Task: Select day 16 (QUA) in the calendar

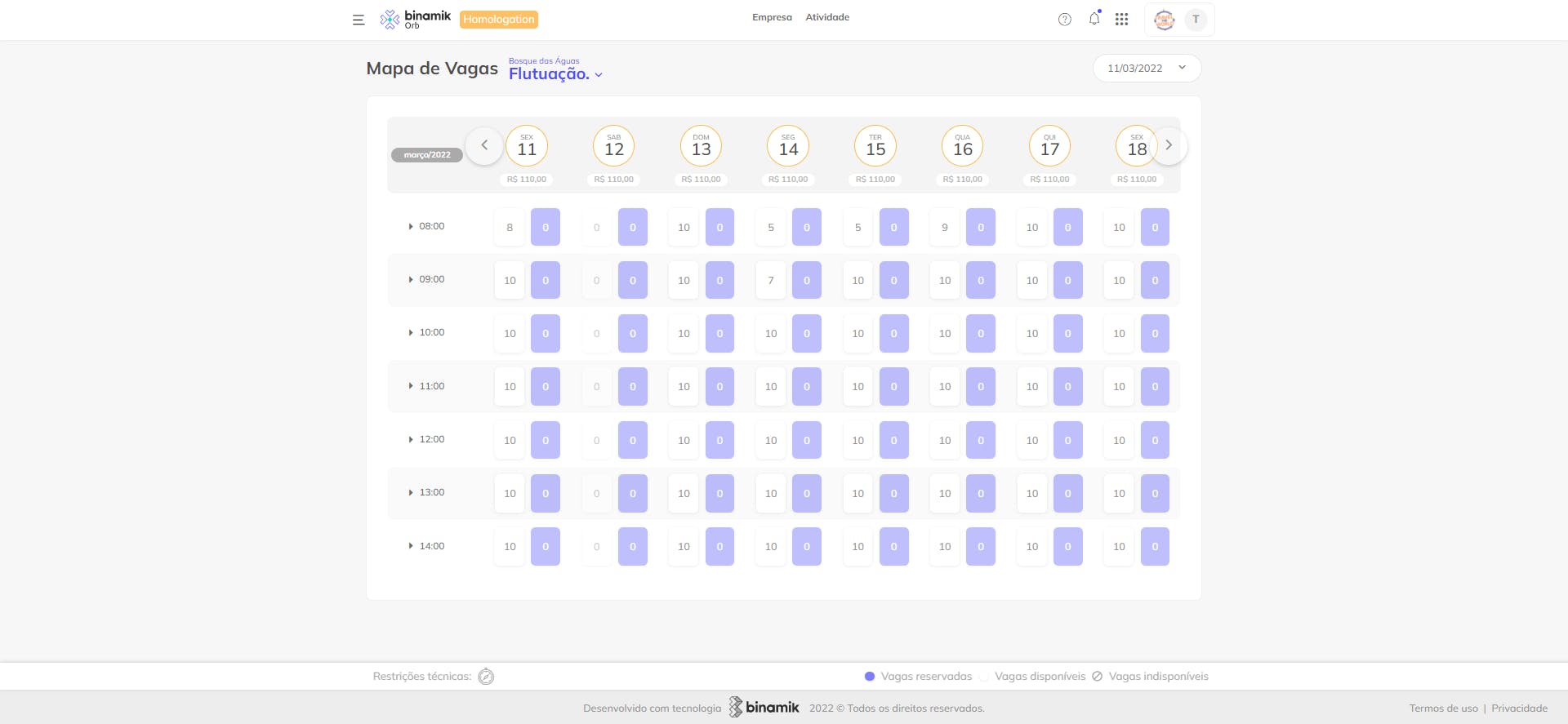Action: pos(963,146)
